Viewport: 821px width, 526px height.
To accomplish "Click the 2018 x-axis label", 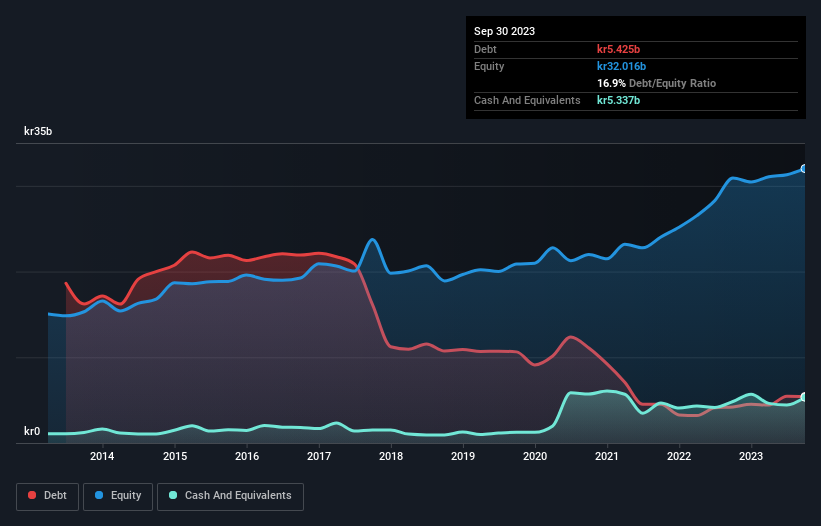I will [391, 456].
